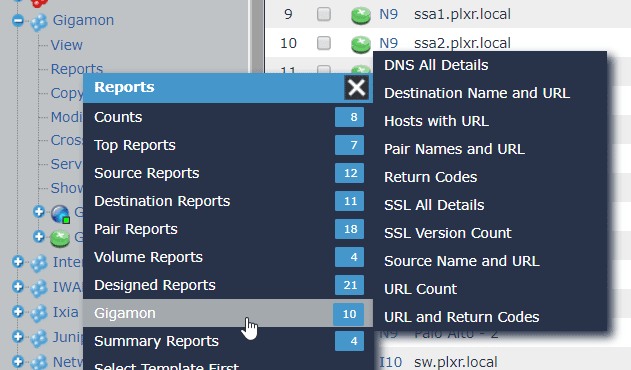Click green router icon in Gigamon tree
Viewport: 631px width, 370px height.
click(60, 238)
